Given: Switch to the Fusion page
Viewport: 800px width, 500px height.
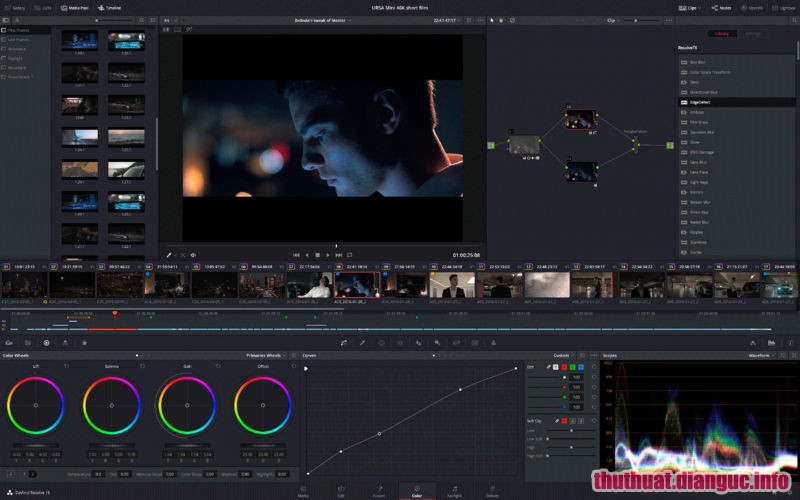Looking at the screenshot, I should [x=379, y=492].
